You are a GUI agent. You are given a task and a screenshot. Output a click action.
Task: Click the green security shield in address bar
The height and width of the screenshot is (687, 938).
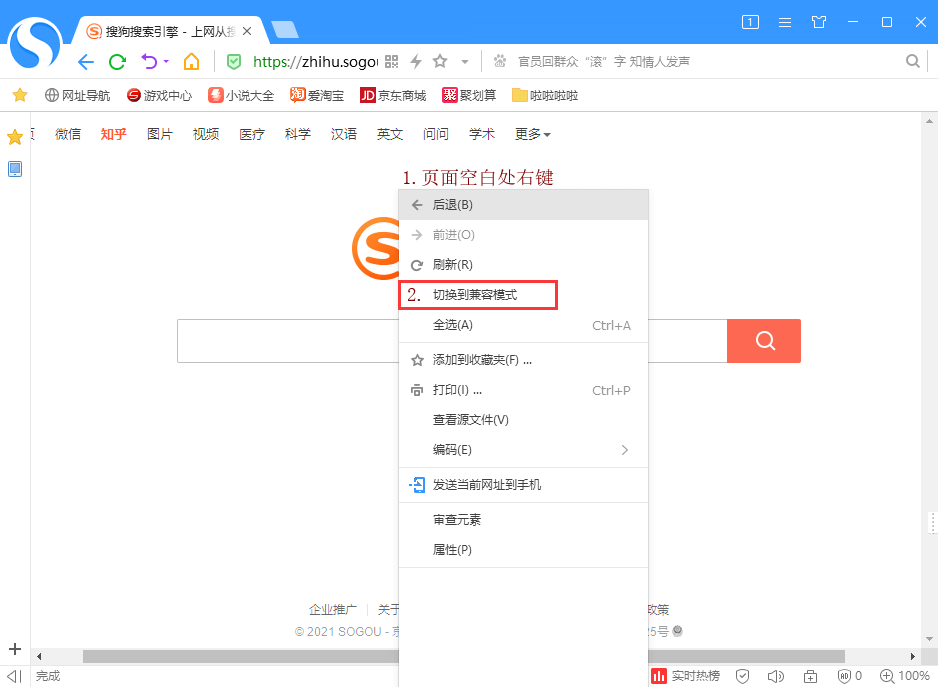click(x=234, y=61)
